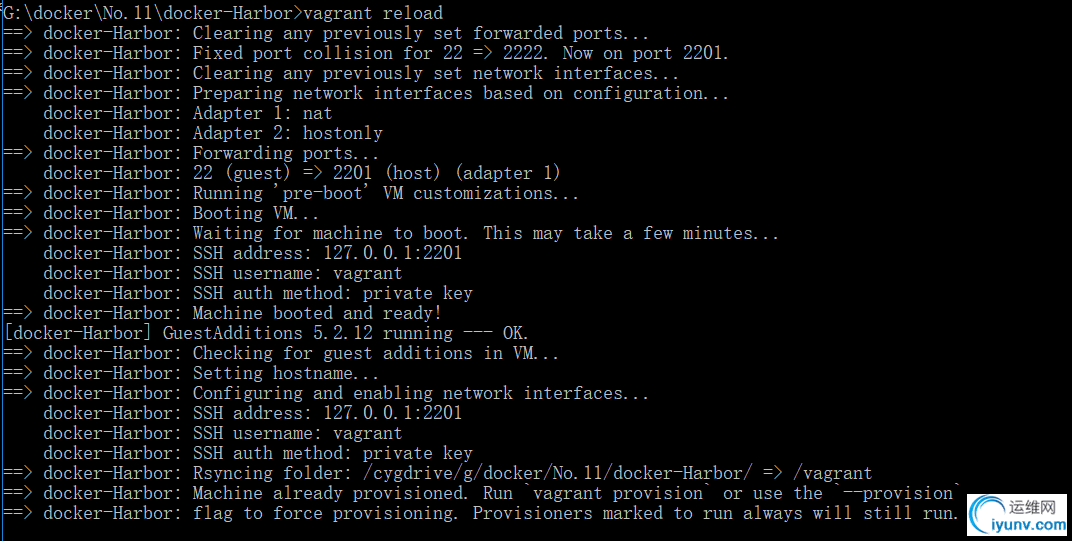Image resolution: width=1072 pixels, height=541 pixels.
Task: Click the first 'SSH address: 127.0.0.1:2201' line
Action: [x=252, y=253]
